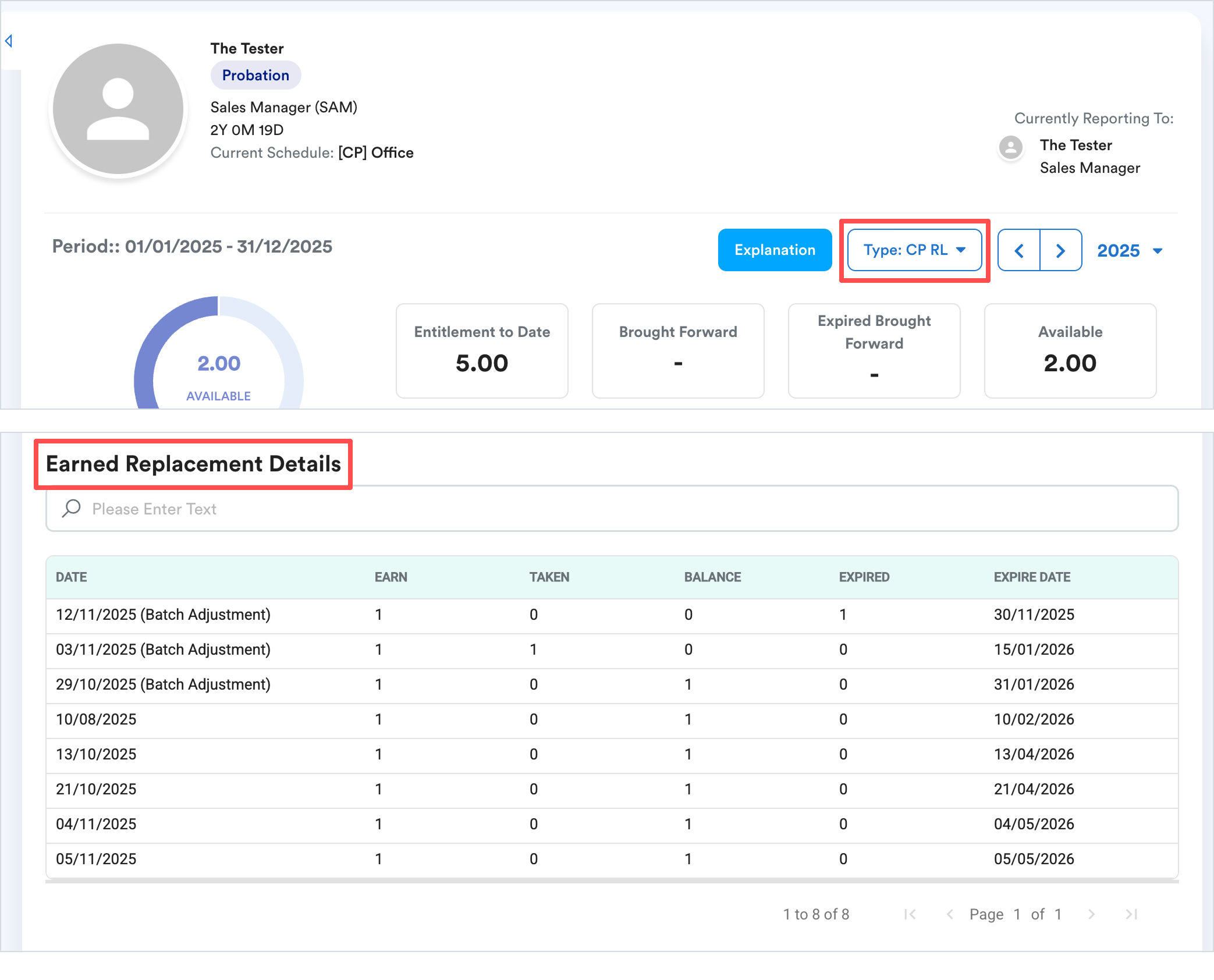
Task: Click the reporting manager's small avatar icon
Action: click(1011, 147)
